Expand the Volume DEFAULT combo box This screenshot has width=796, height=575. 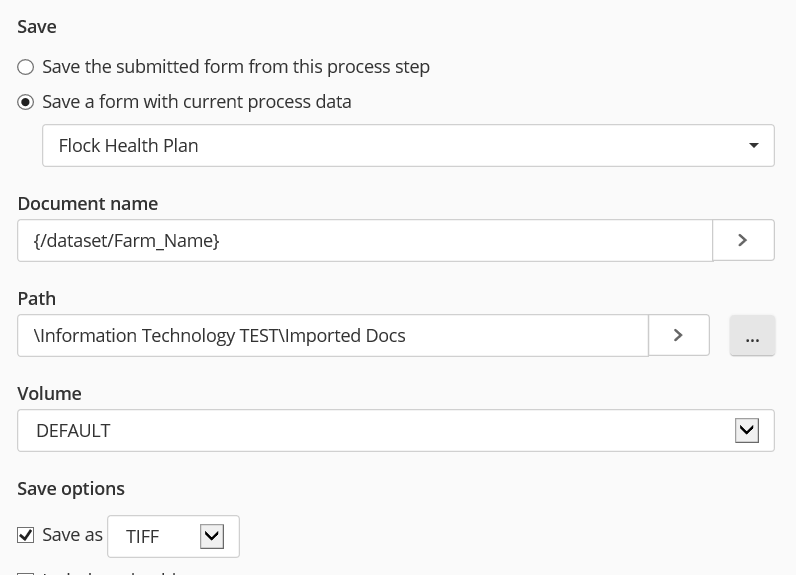380,430
